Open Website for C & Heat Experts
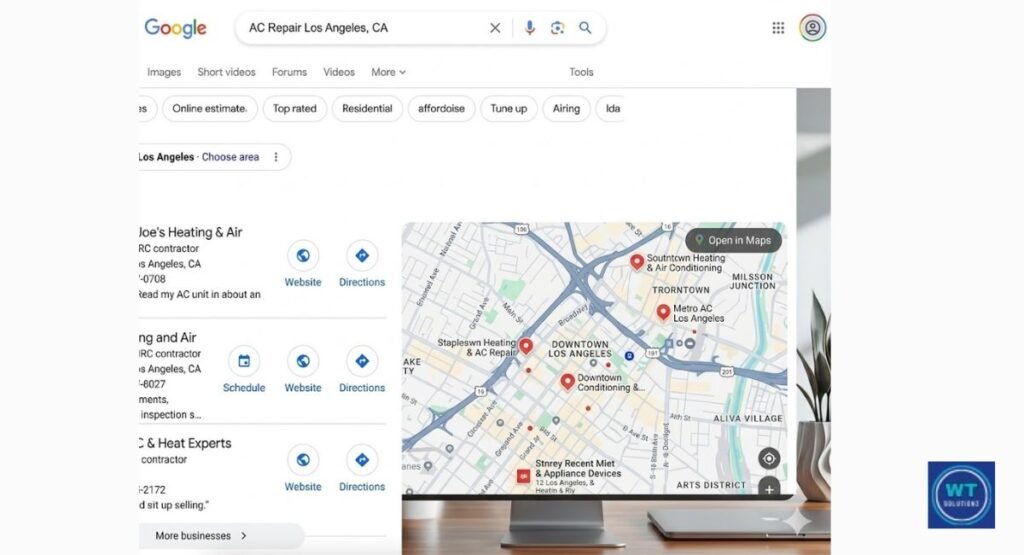Screen dimensions: 1024x555 pyautogui.click(x=303, y=469)
